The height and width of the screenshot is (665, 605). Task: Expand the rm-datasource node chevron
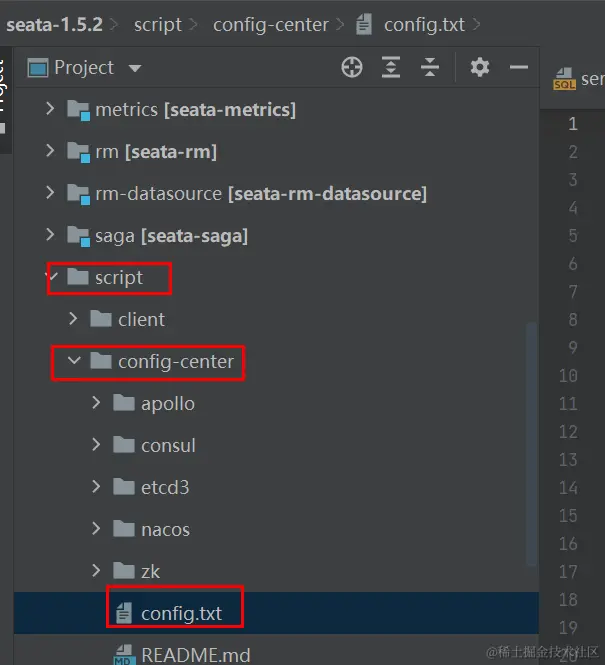(x=50, y=193)
